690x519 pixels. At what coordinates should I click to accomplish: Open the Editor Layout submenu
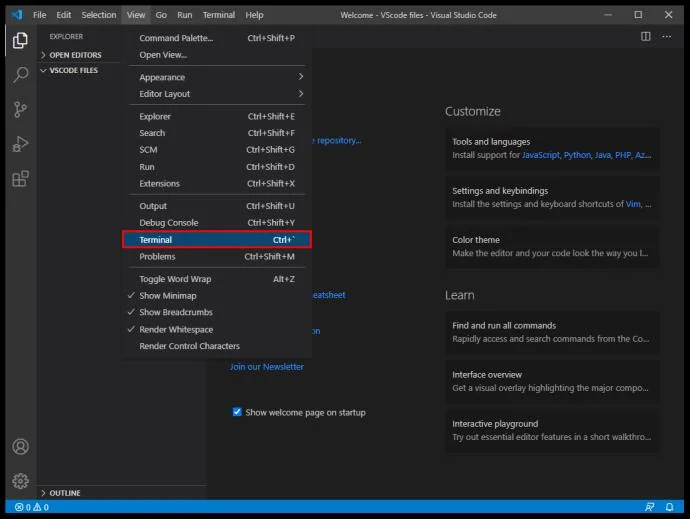[x=217, y=94]
